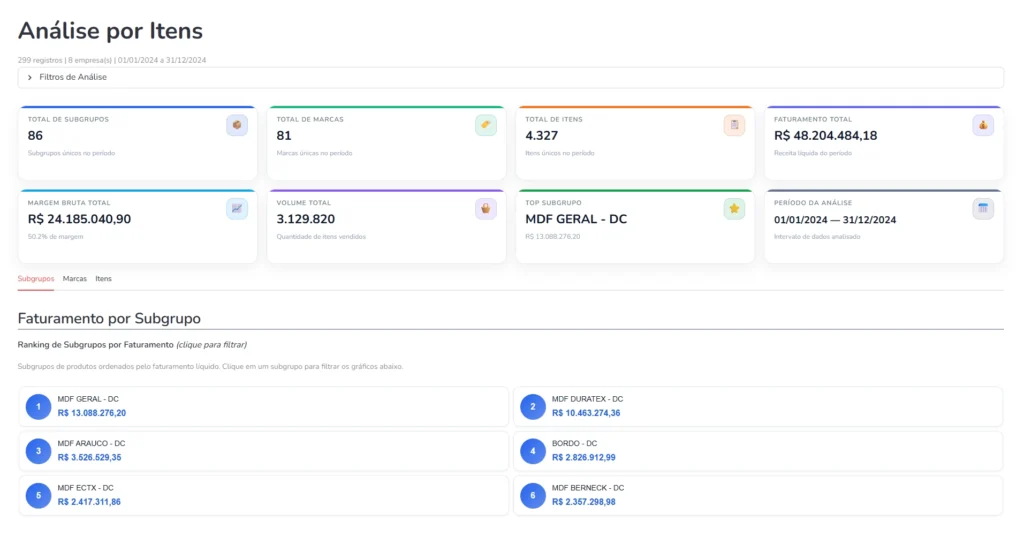This screenshot has width=1024, height=537.
Task: Open the Itens tab
Action: (104, 279)
